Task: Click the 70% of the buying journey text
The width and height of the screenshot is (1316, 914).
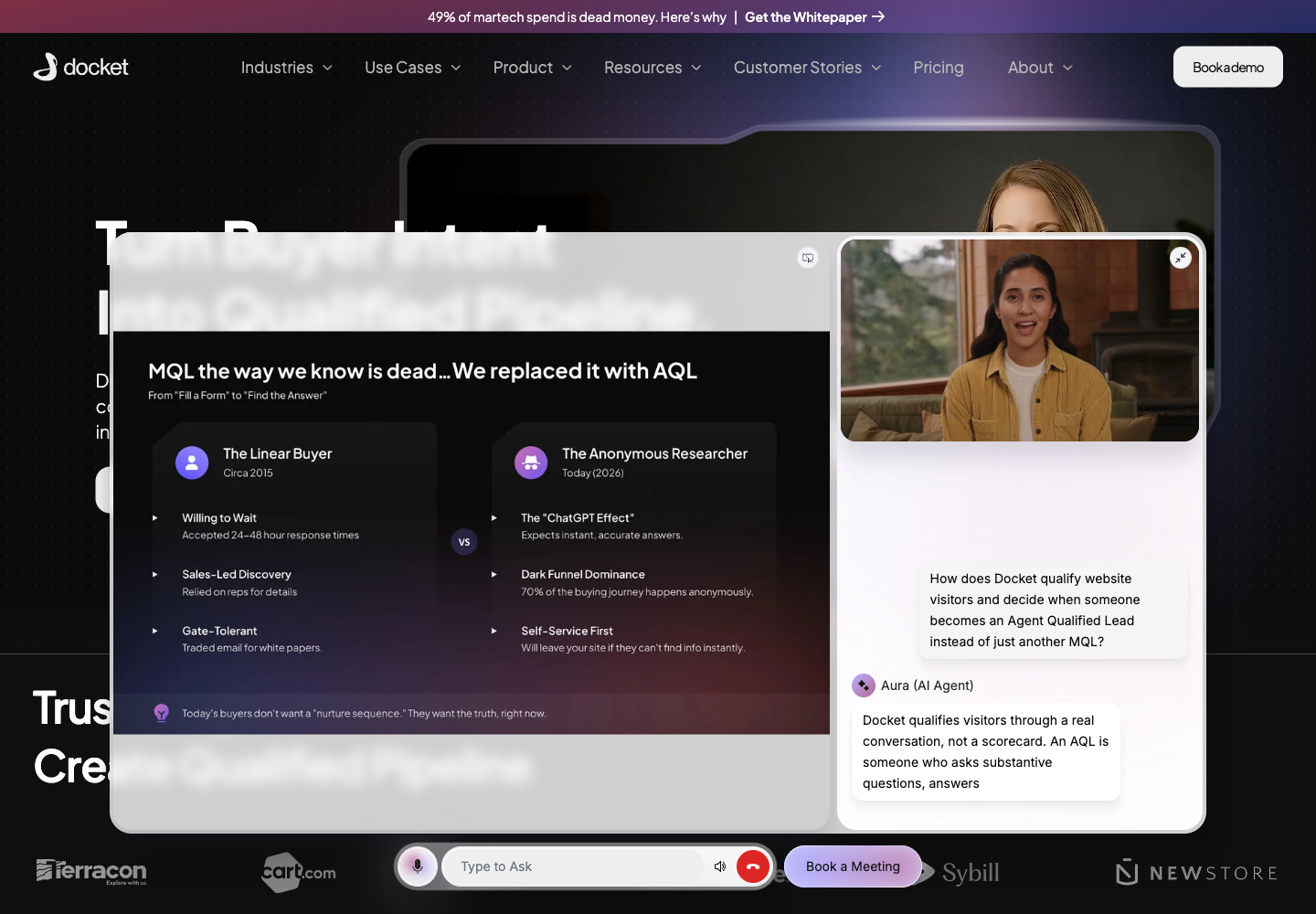Action: (x=637, y=592)
